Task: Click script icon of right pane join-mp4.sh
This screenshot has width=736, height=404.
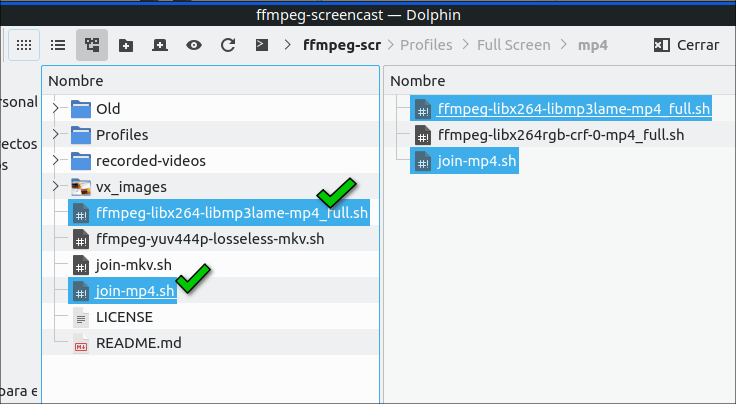Action: coord(423,161)
